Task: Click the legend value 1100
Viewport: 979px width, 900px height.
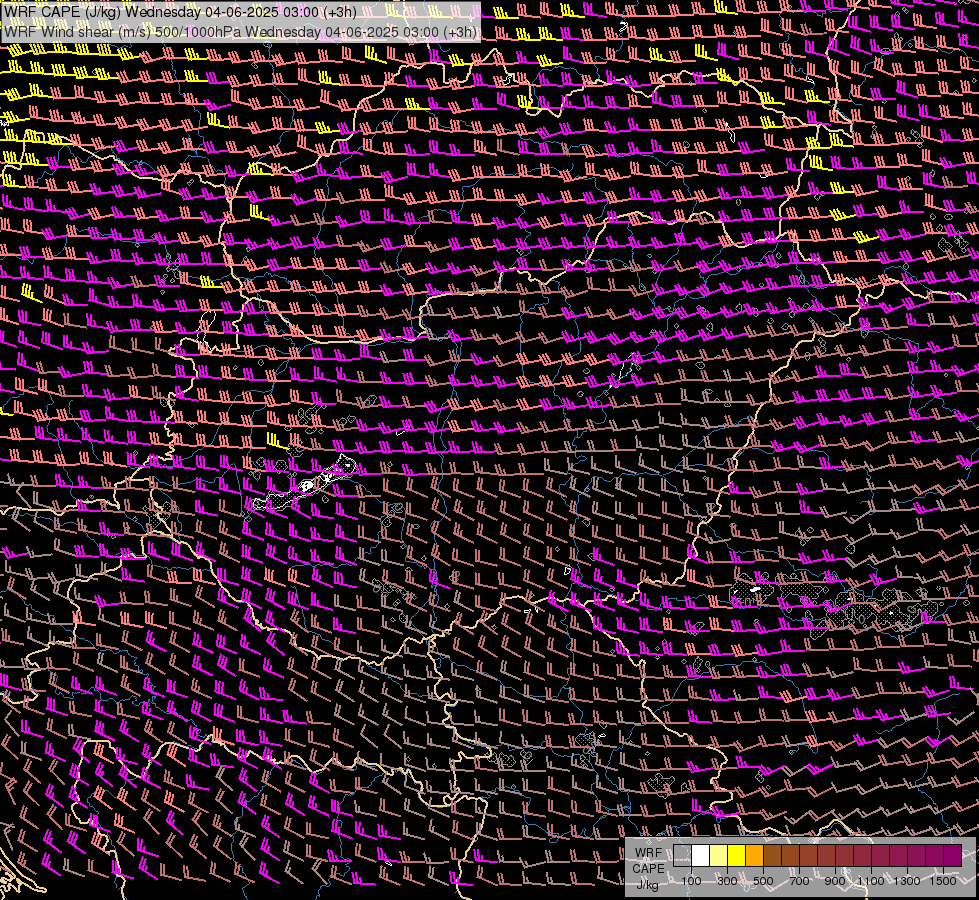Action: [870, 881]
